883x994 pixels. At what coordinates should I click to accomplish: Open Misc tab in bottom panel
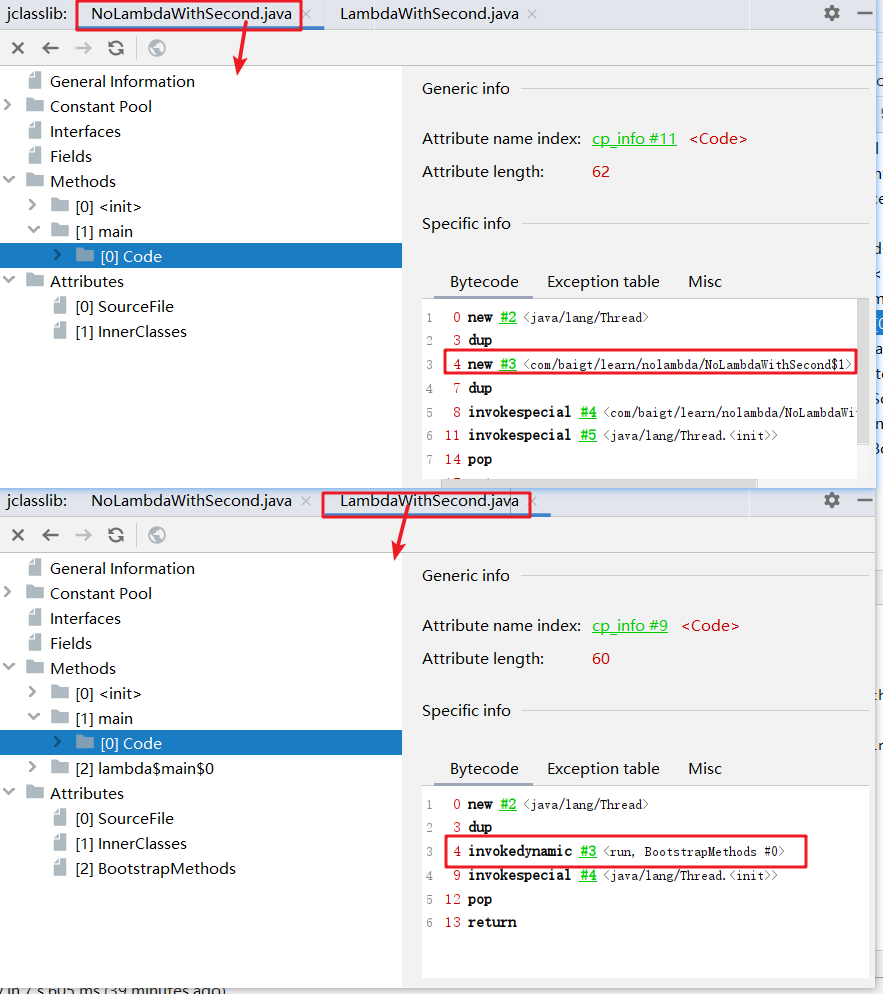705,768
